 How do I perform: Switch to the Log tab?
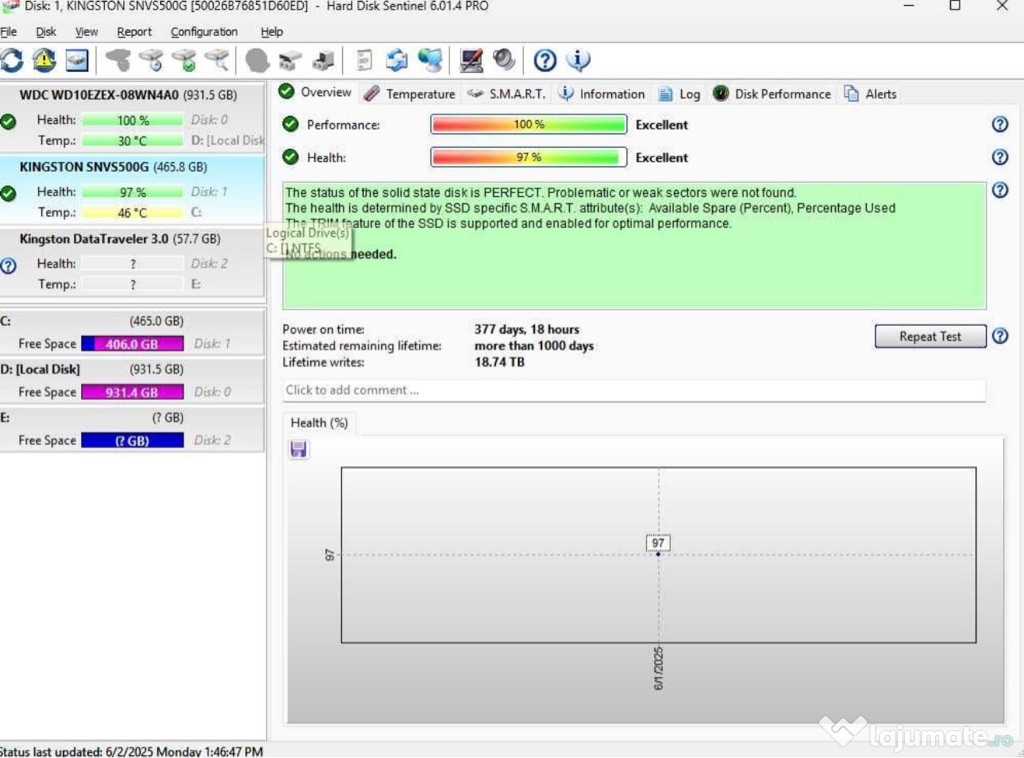click(x=679, y=94)
